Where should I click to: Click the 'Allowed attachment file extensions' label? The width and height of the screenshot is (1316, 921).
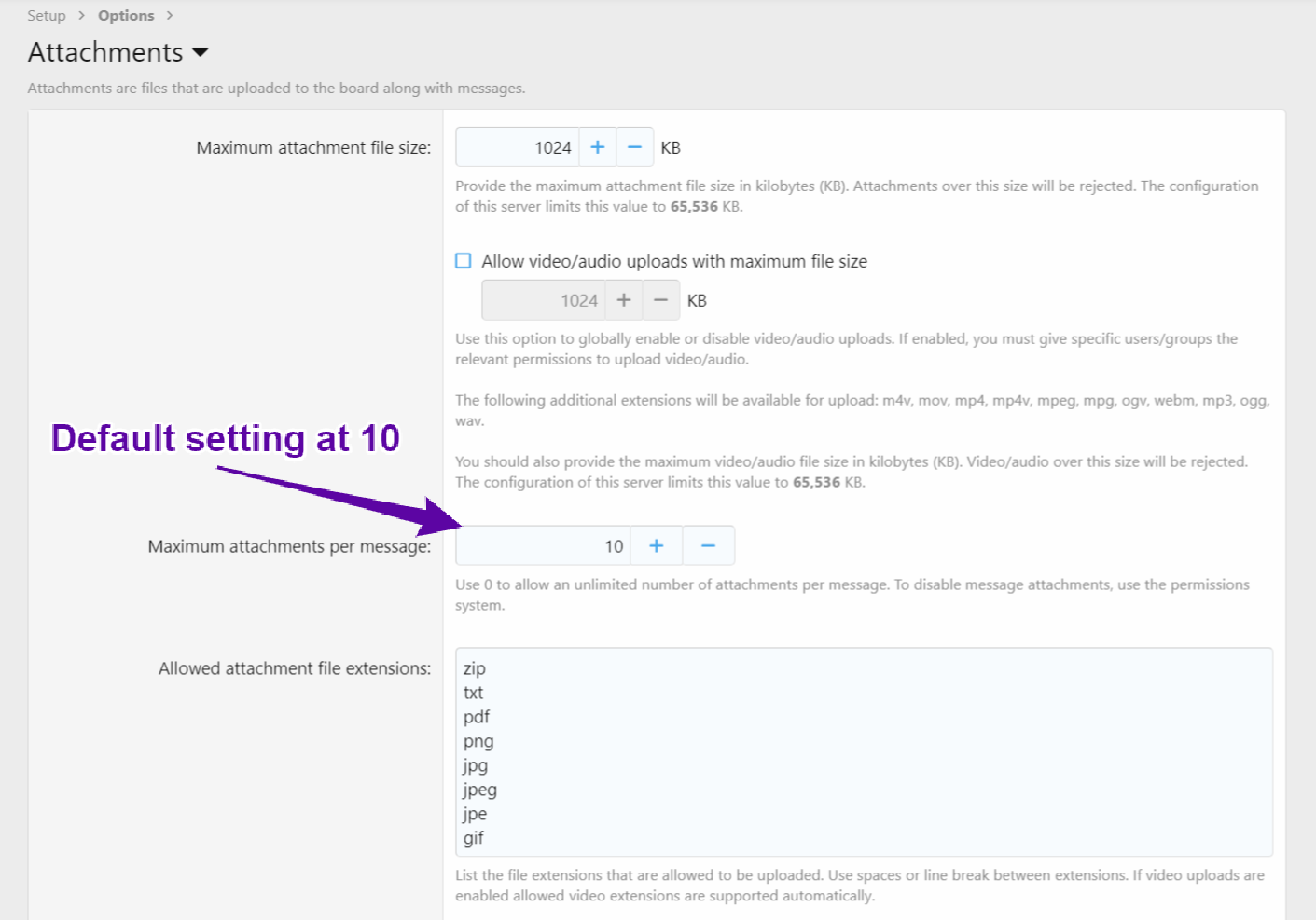[295, 668]
